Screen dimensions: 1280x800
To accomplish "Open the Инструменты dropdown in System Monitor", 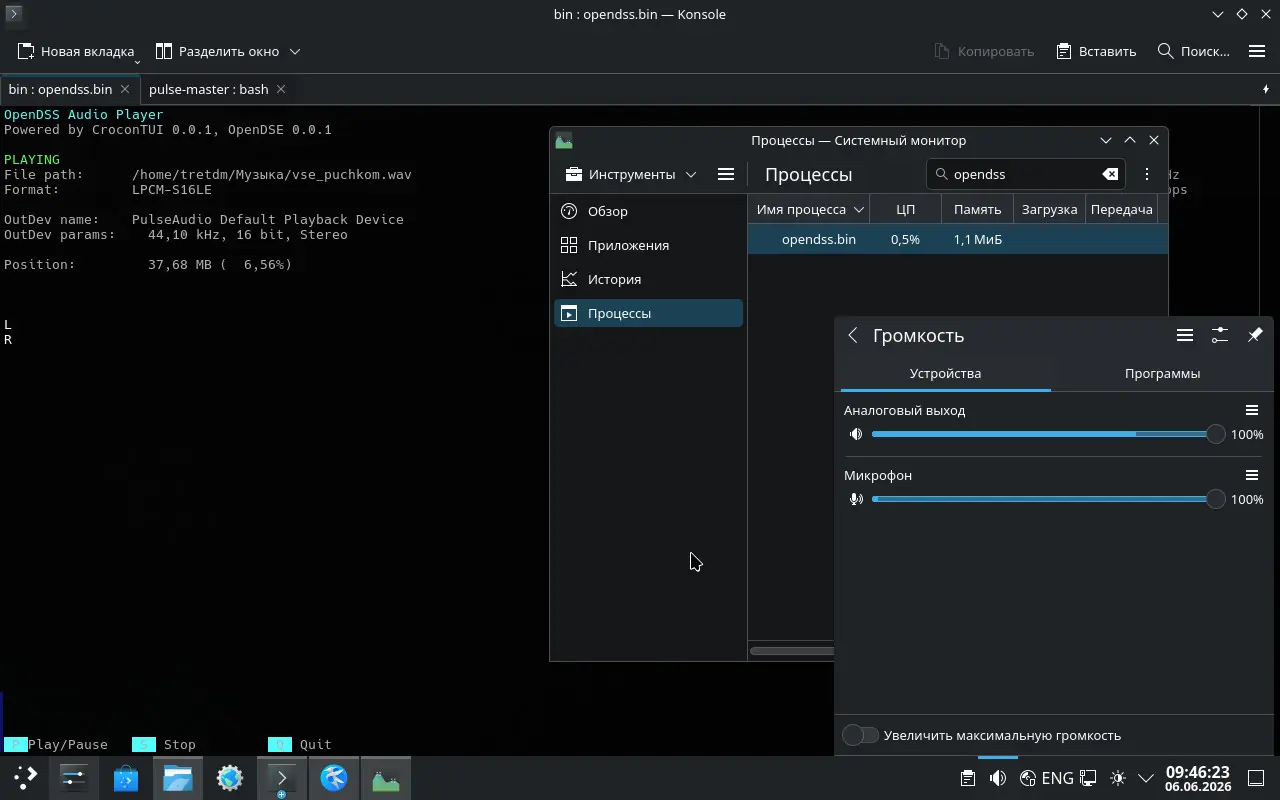I will pyautogui.click(x=631, y=174).
